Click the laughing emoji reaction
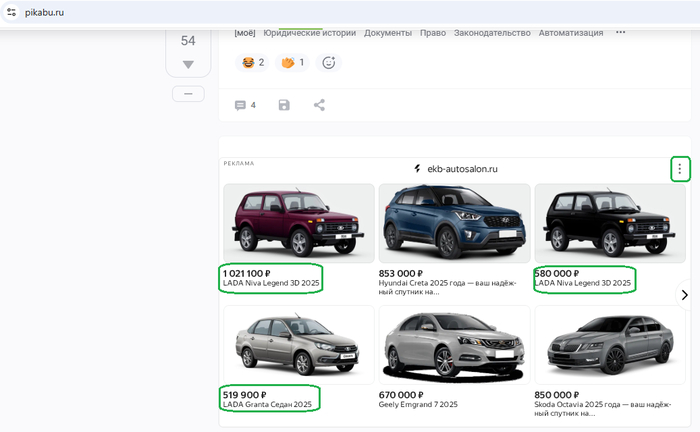The image size is (700, 432). [252, 62]
